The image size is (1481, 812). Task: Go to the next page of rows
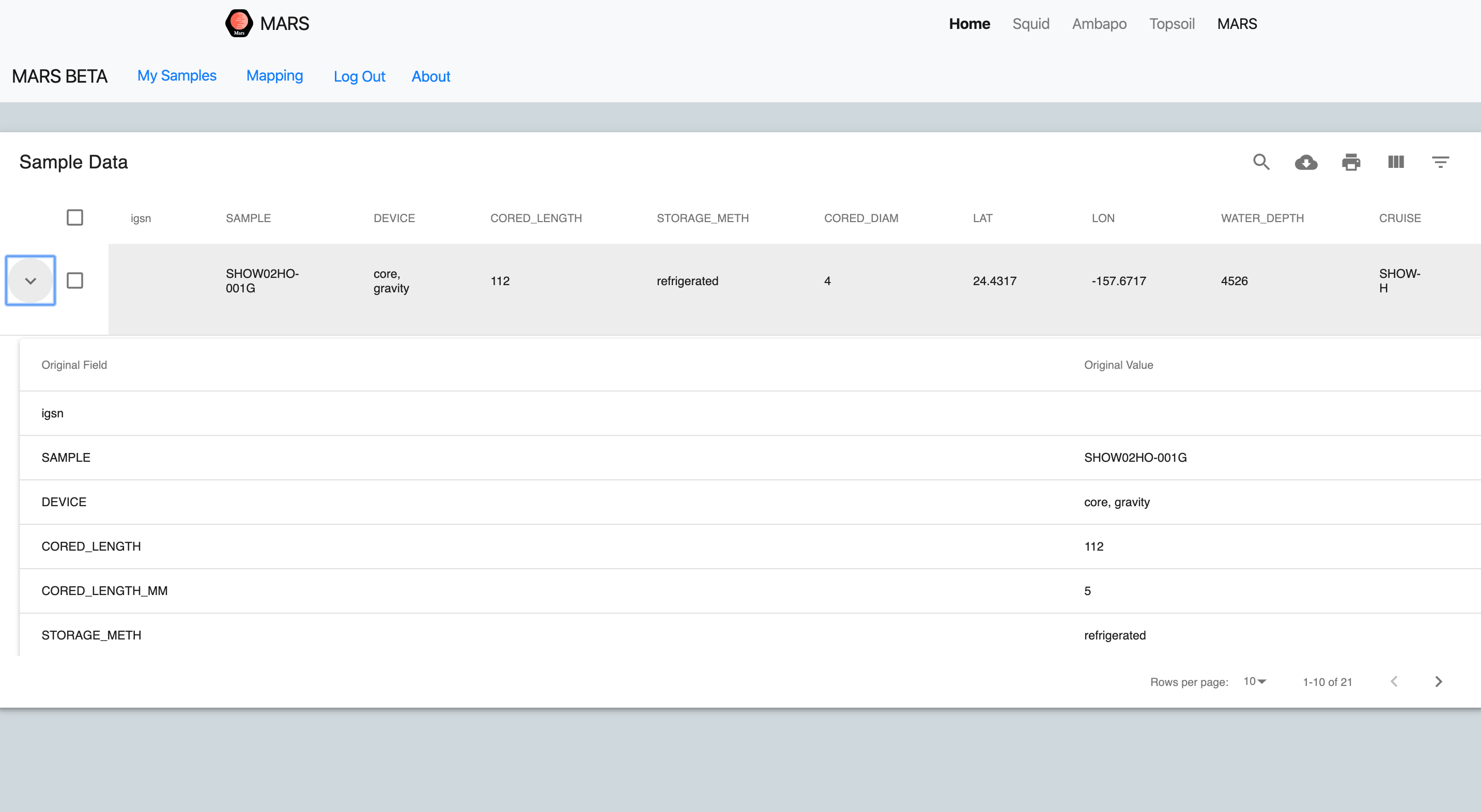1439,681
